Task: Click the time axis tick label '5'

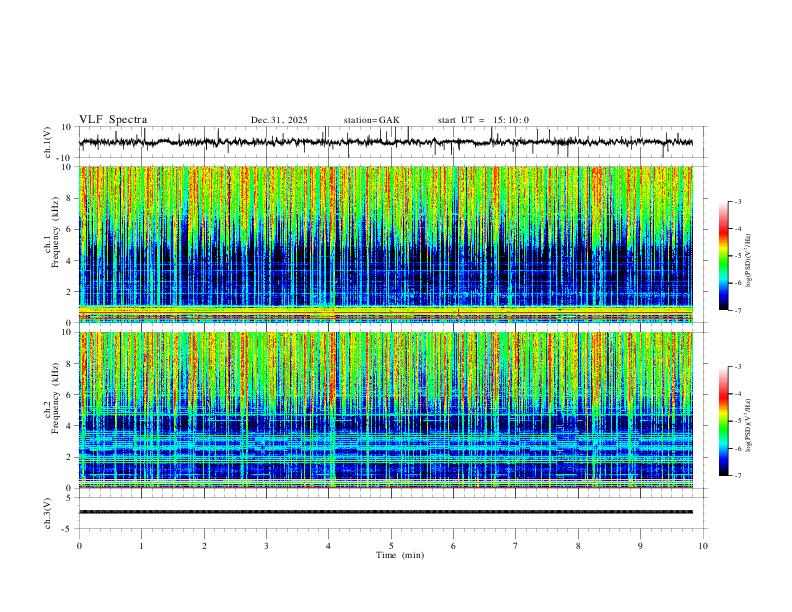Action: point(391,546)
